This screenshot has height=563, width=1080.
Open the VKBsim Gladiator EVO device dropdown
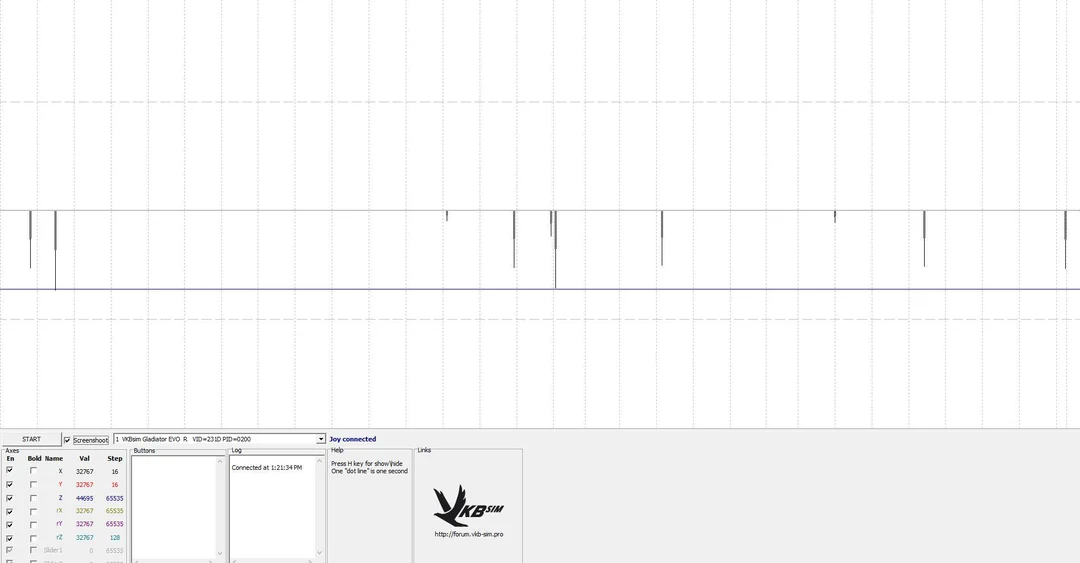(321, 439)
